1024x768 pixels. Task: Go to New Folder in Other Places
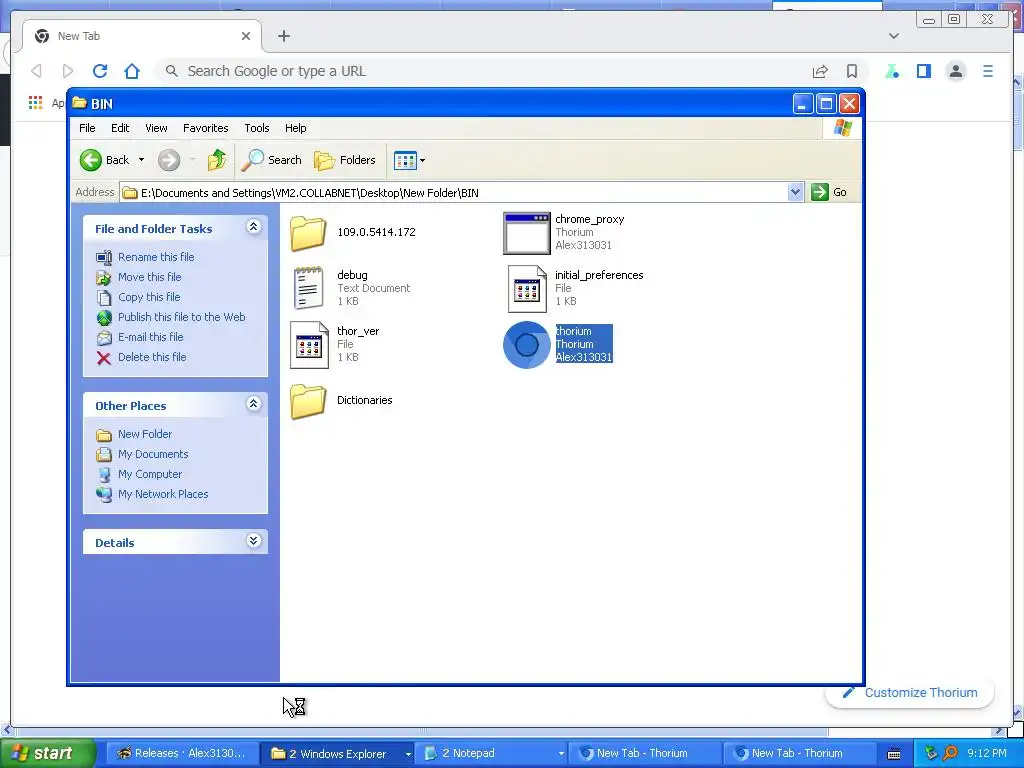point(144,434)
